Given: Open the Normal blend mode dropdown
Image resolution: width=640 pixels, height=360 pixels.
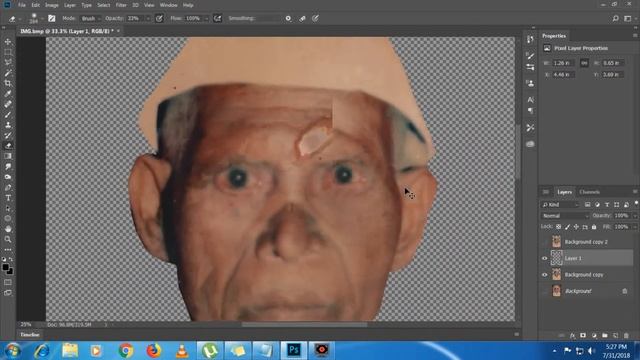Looking at the screenshot, I should 565,216.
